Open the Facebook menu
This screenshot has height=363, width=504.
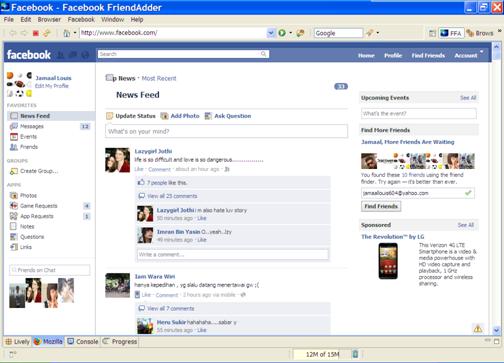pyautogui.click(x=81, y=20)
